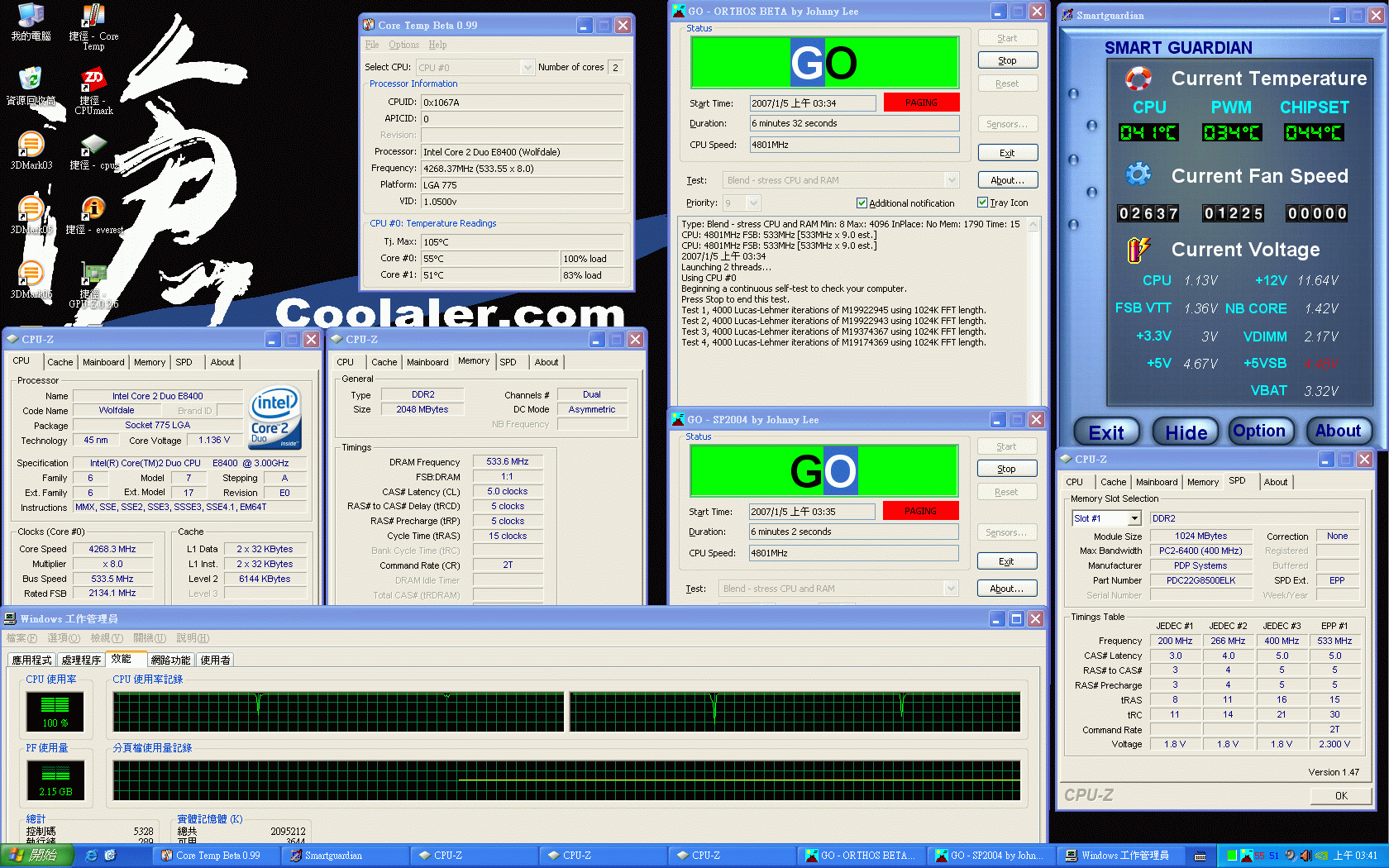Viewport: 1389px width, 868px height.
Task: Switch to Smartguardian taskbar button
Action: click(x=347, y=856)
